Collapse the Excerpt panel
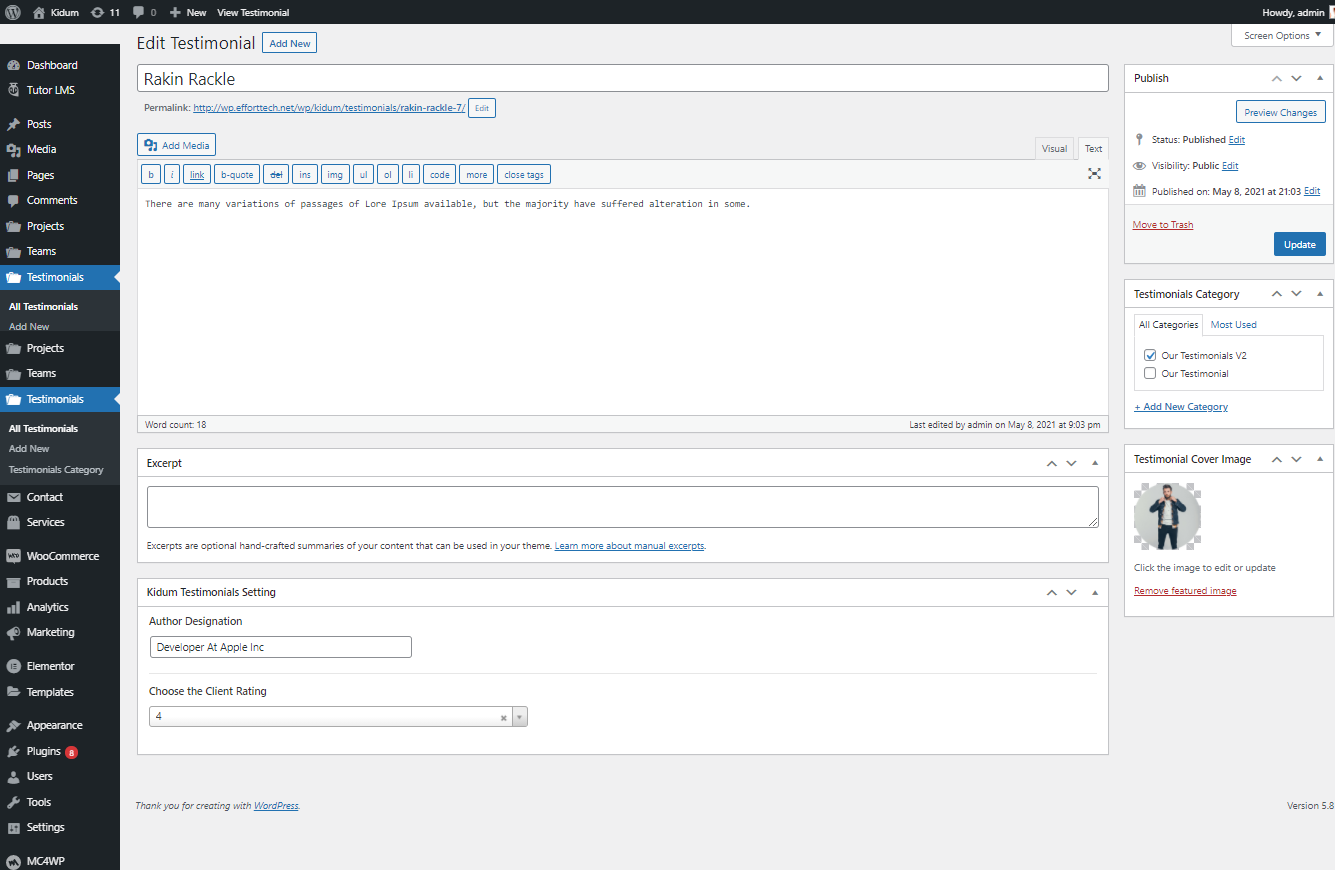Viewport: 1335px width, 870px height. (1095, 464)
